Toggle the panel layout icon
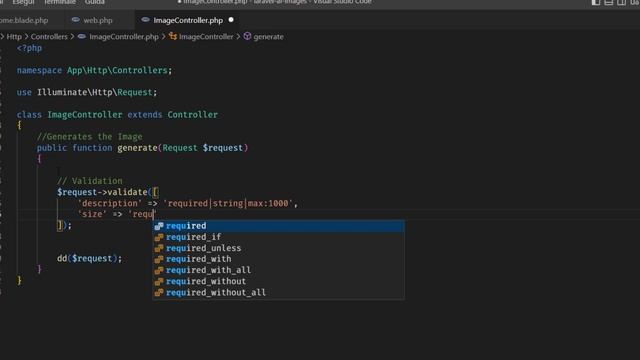The width and height of the screenshot is (640, 360). (x=609, y=2)
